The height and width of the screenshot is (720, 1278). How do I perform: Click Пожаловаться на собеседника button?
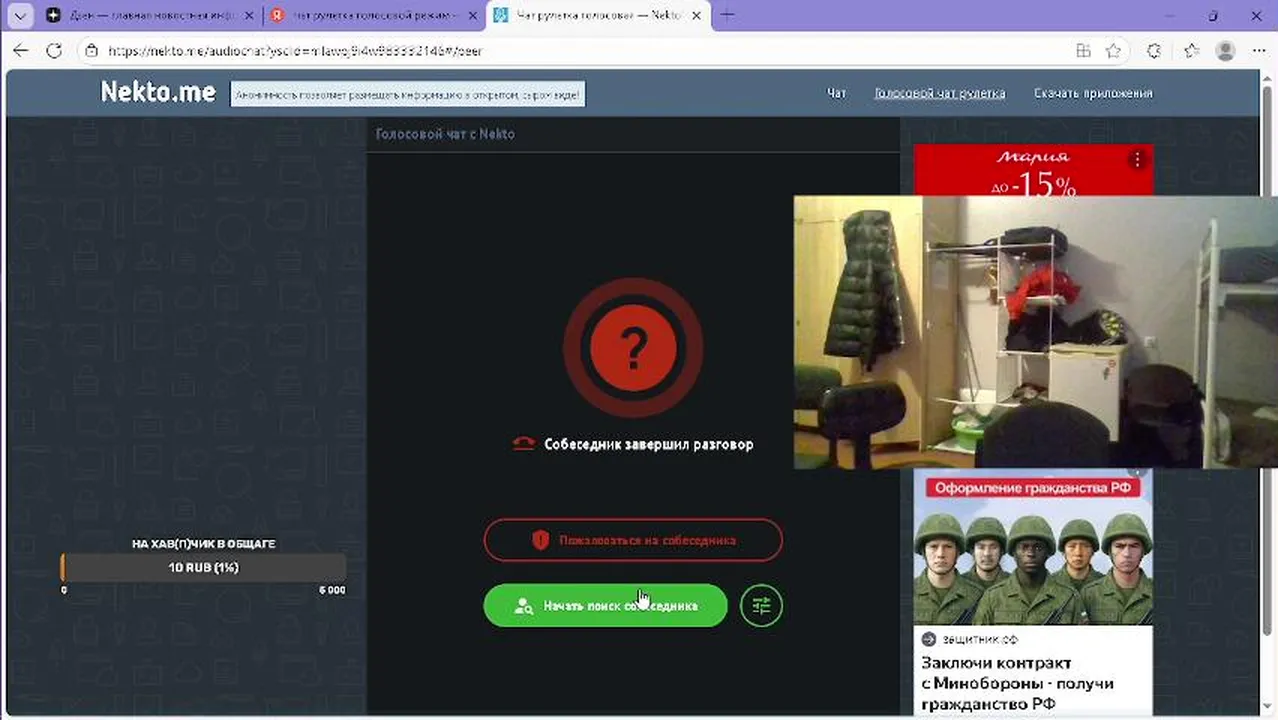point(633,540)
